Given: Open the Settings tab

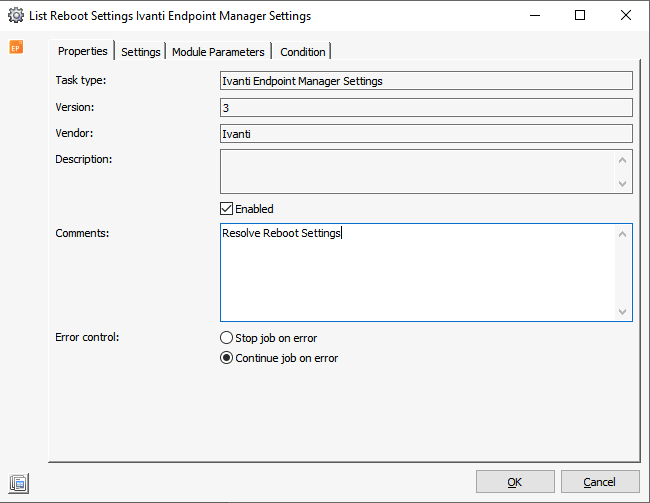Looking at the screenshot, I should coord(141,52).
